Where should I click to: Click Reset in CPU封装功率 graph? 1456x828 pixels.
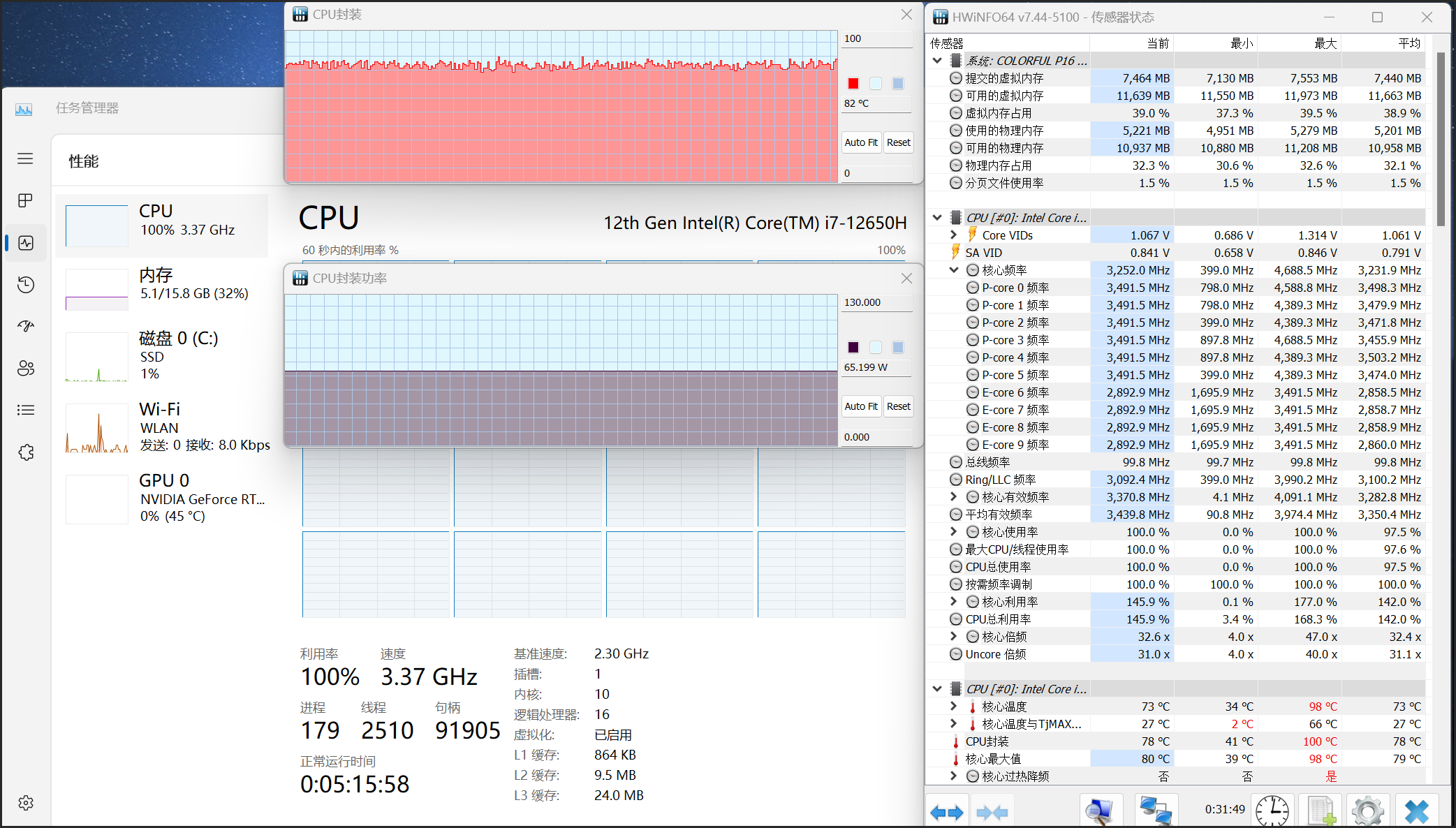898,406
